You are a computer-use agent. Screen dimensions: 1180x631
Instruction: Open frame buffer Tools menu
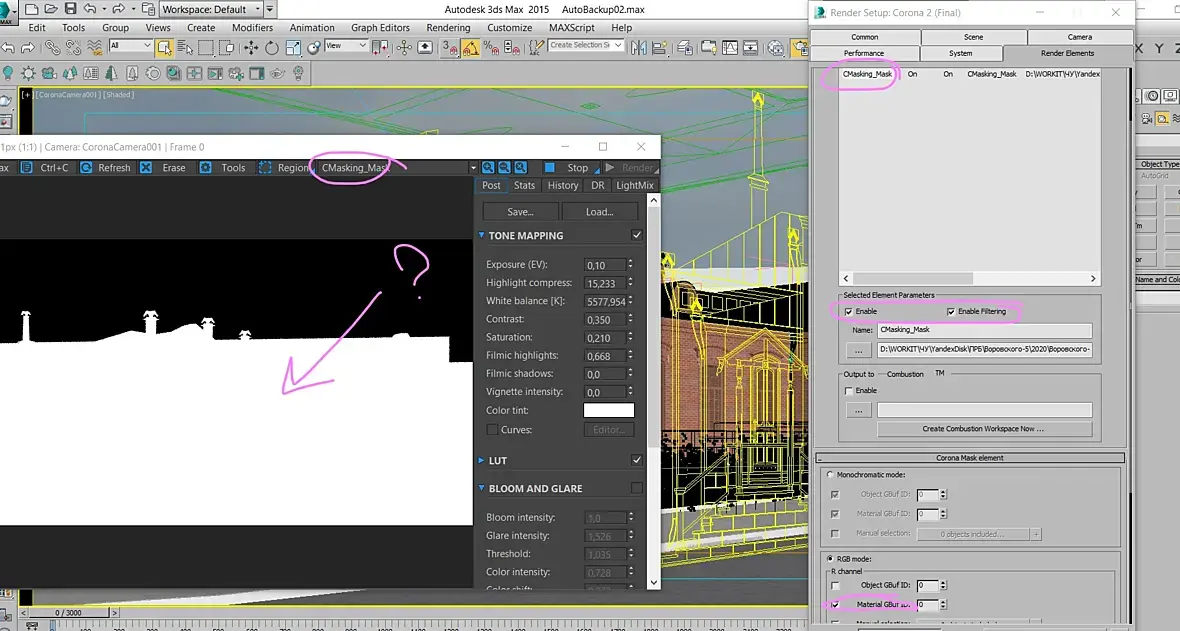click(223, 167)
